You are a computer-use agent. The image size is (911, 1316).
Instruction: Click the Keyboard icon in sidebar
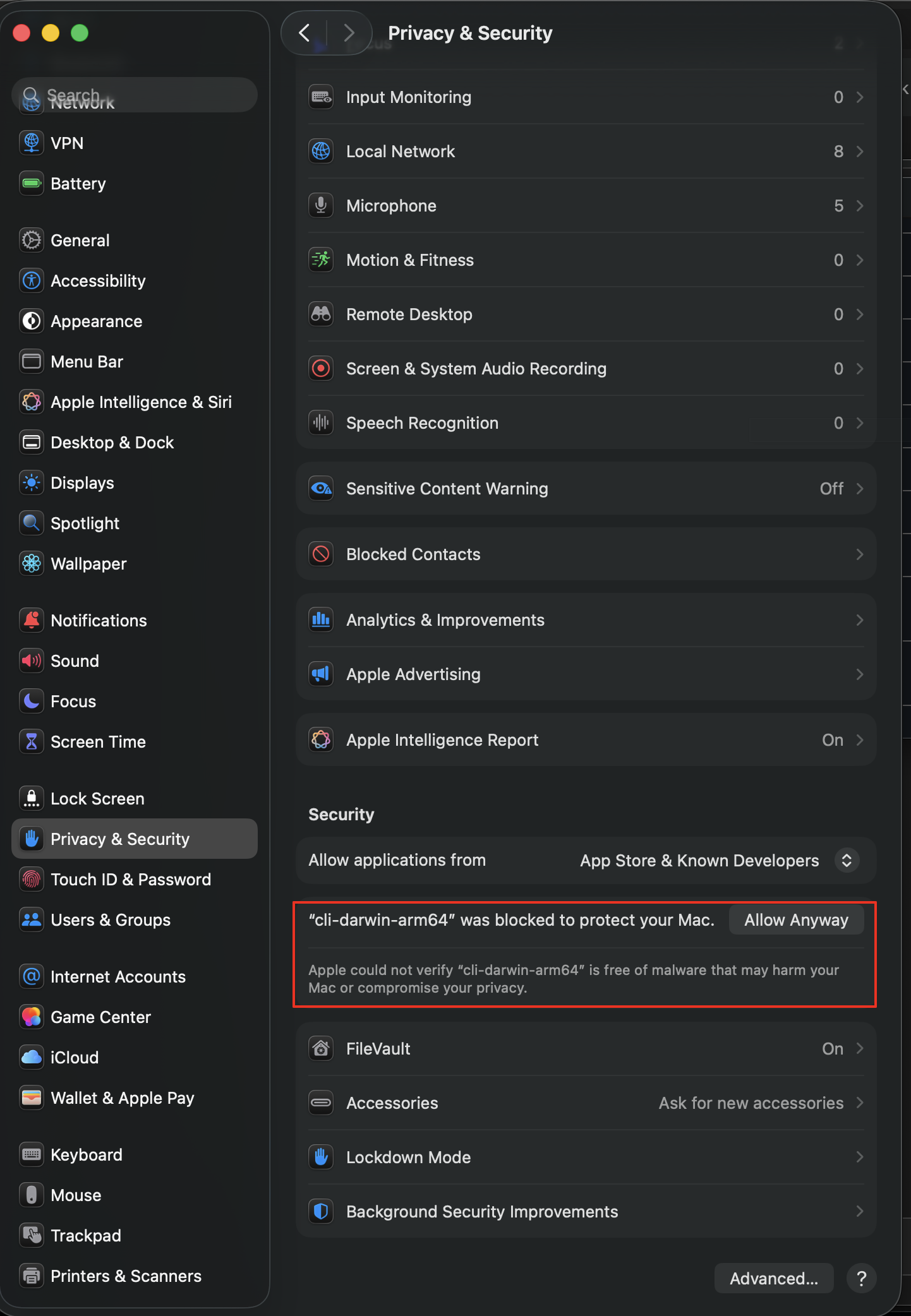(x=31, y=1154)
